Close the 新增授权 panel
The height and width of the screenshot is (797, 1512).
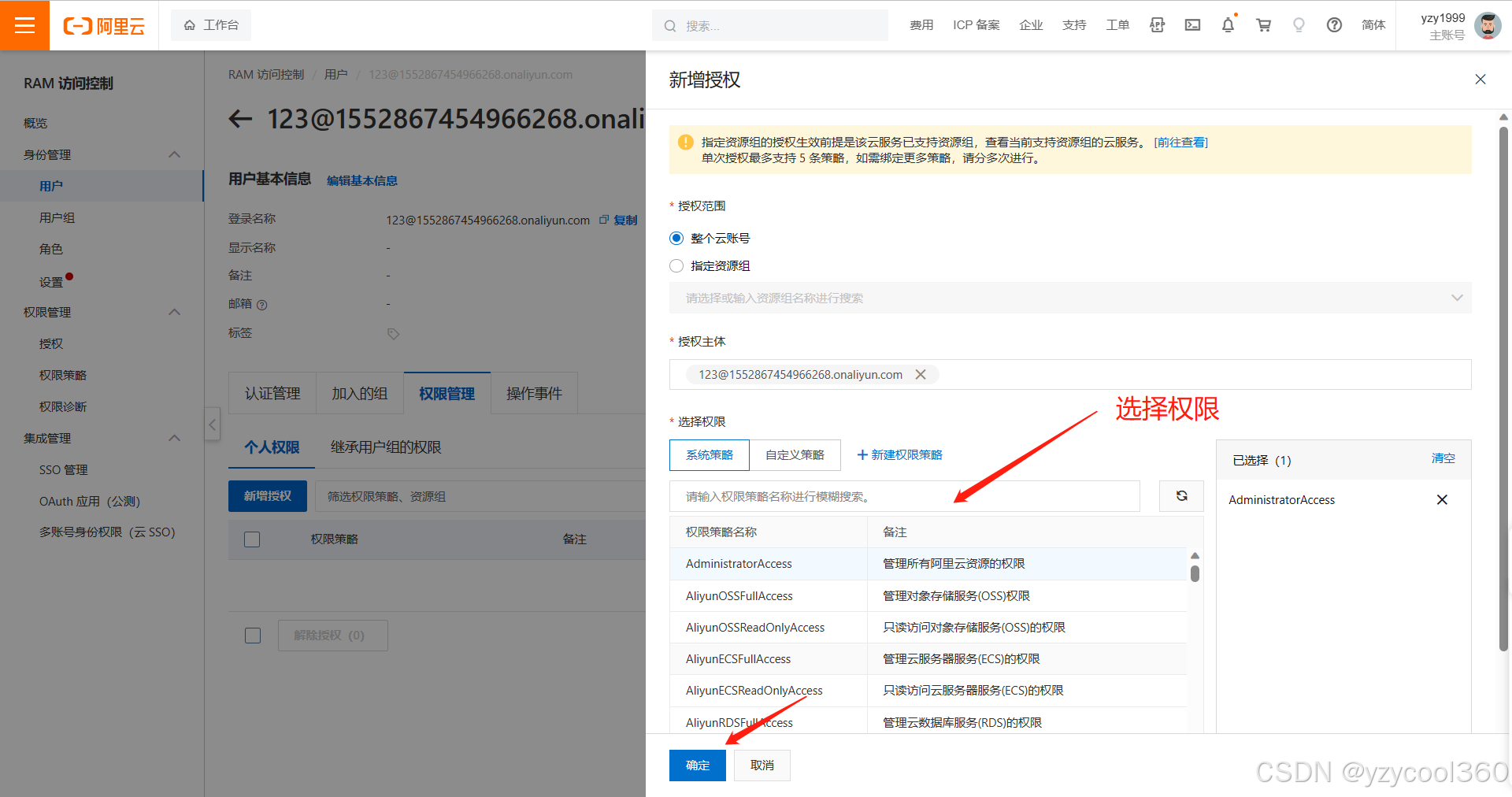tap(1480, 80)
